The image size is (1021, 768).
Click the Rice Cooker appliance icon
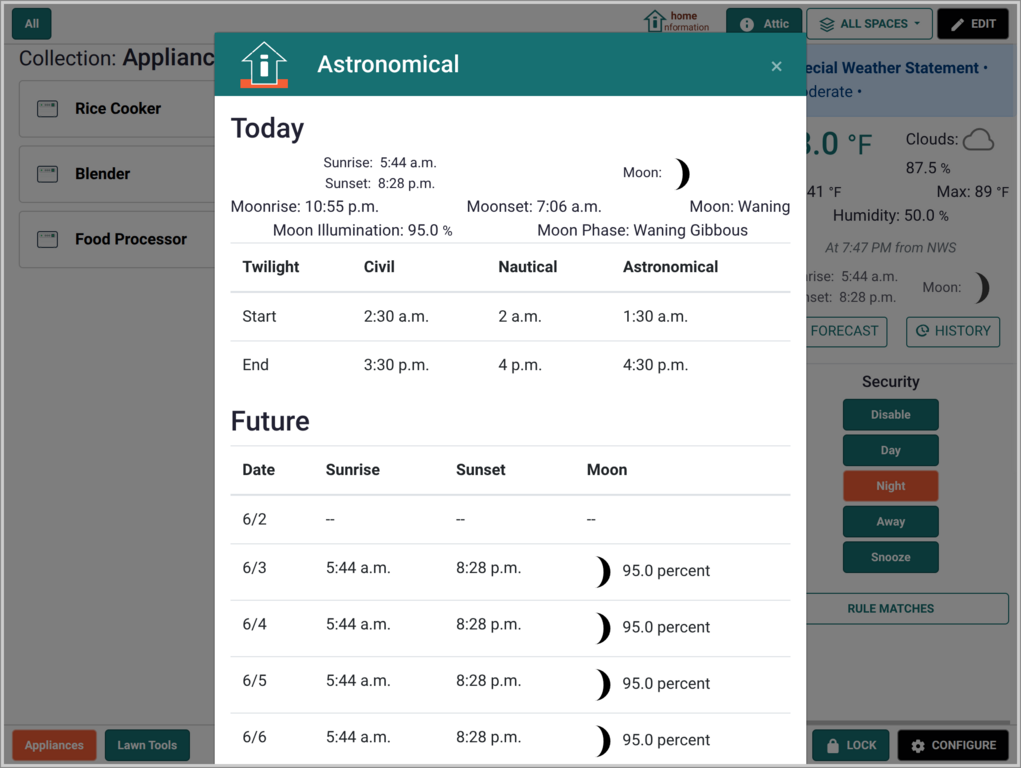coord(47,109)
